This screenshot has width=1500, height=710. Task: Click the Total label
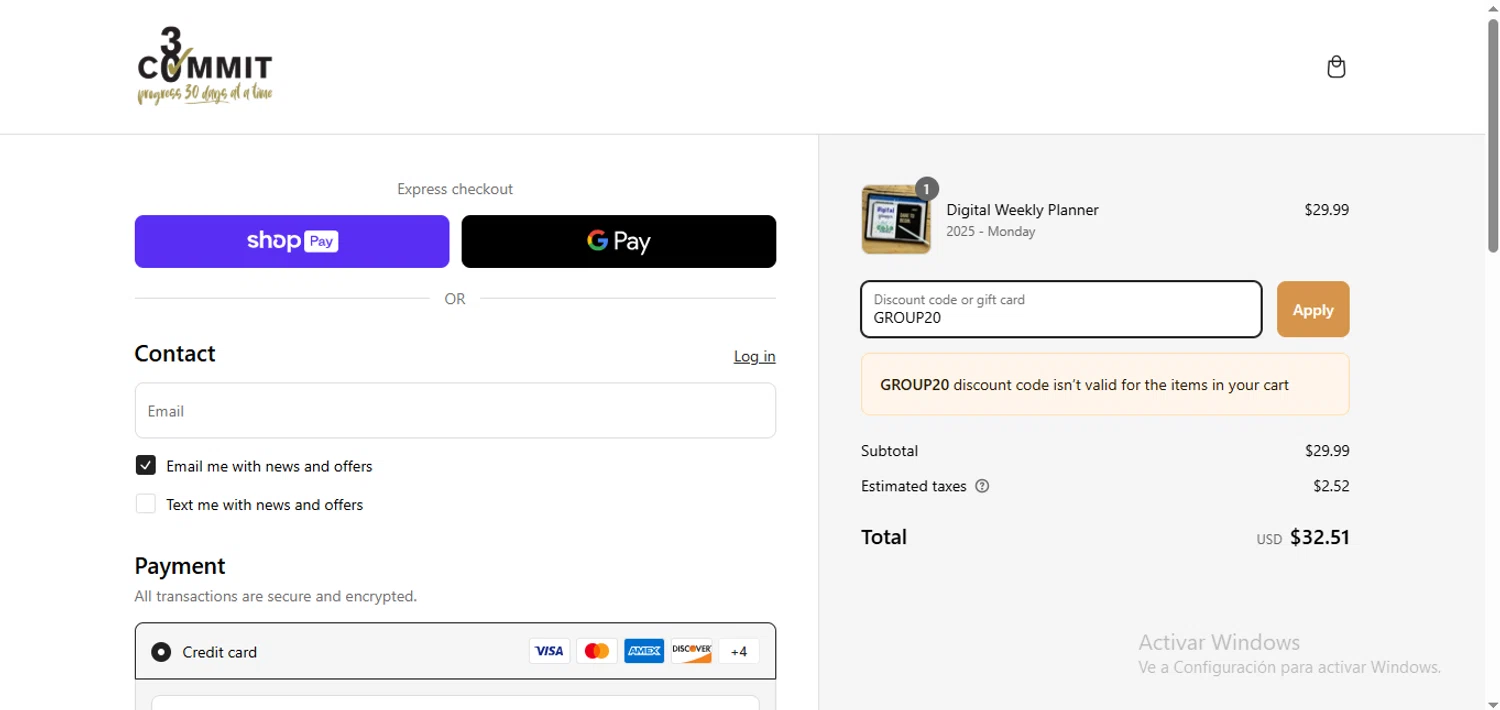point(884,537)
